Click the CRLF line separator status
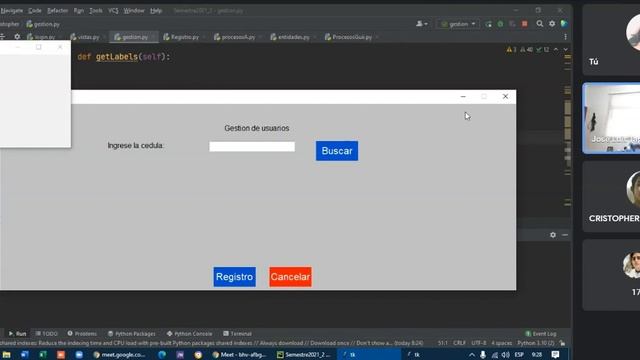 (460, 343)
